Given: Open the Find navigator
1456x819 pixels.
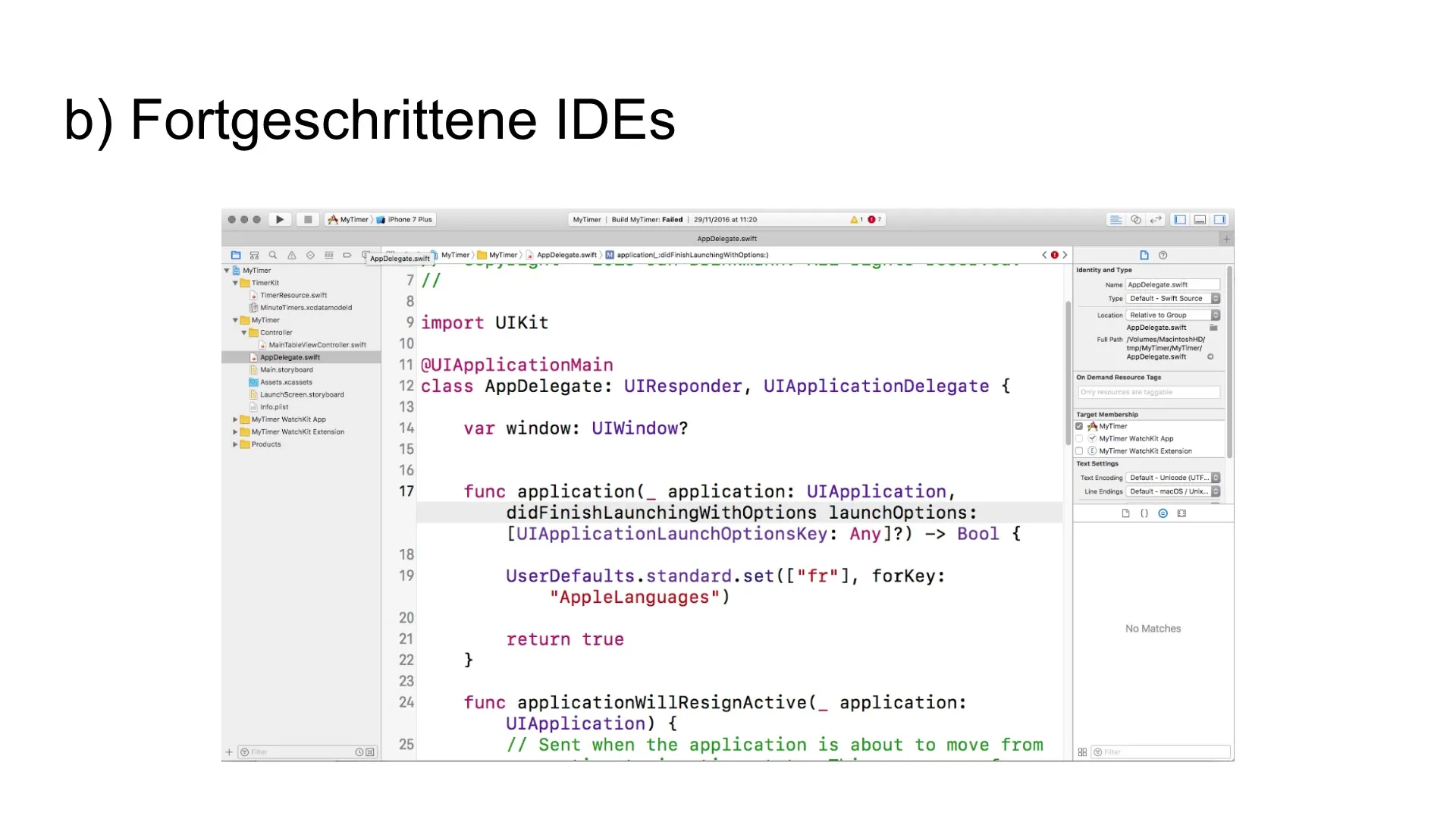Looking at the screenshot, I should click(x=273, y=256).
